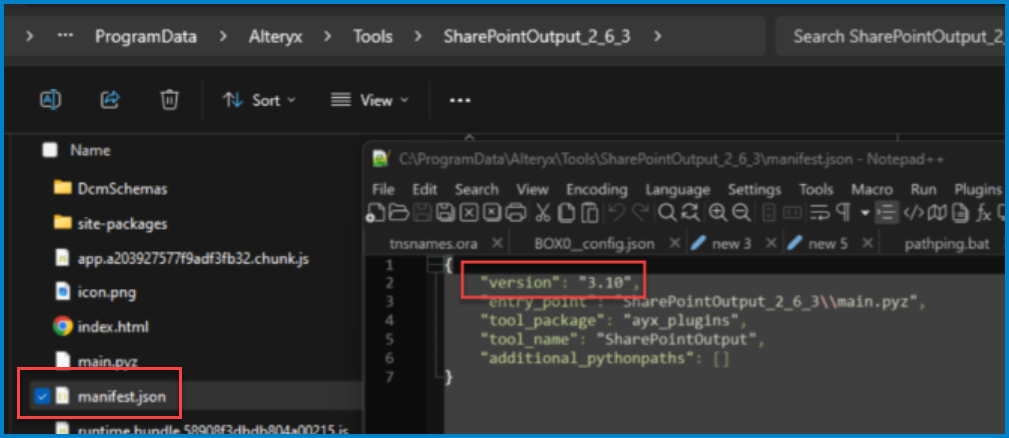Expand chevron after ProgramData in breadcrumb
The width and height of the screenshot is (1009, 438).
click(223, 37)
